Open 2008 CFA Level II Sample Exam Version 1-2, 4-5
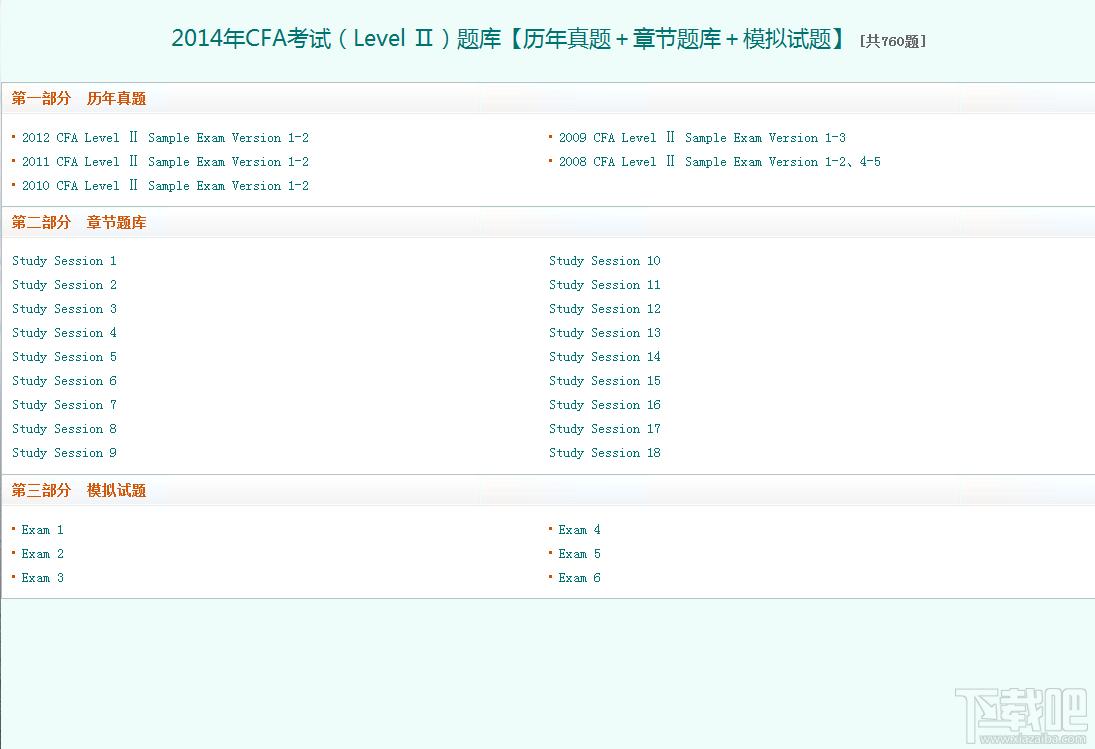 coord(719,161)
